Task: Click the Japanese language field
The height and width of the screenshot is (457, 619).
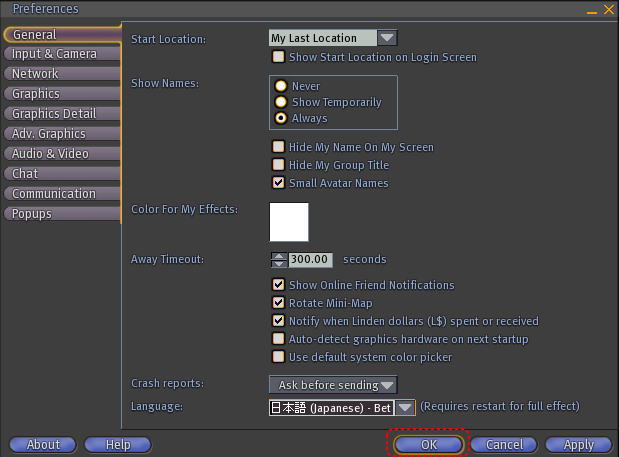Action: point(332,407)
